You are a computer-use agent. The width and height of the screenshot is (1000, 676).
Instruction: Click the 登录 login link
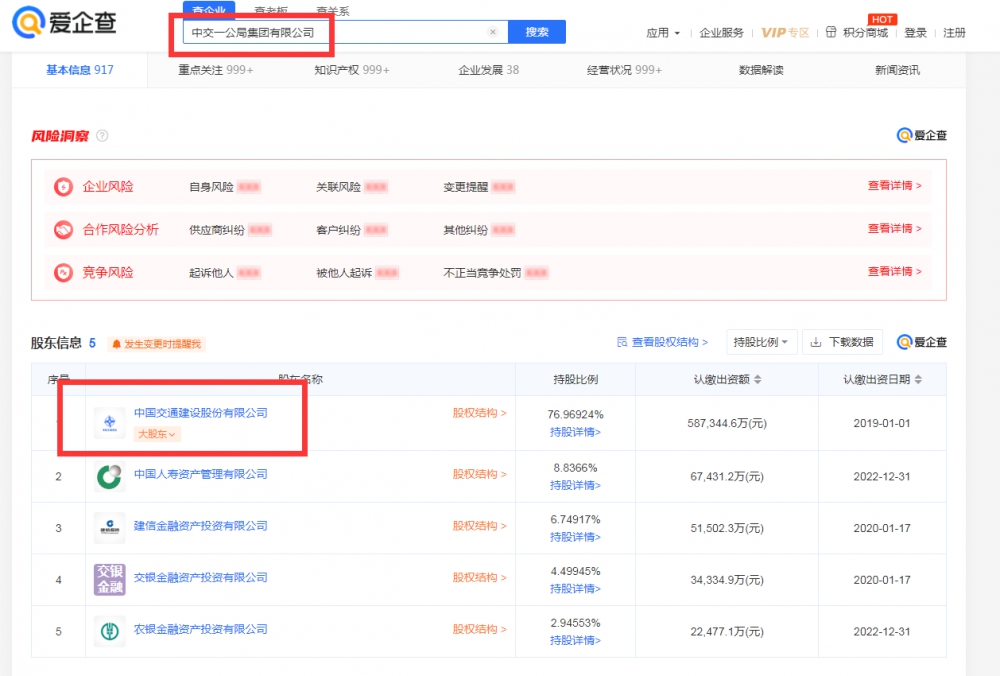tap(915, 33)
